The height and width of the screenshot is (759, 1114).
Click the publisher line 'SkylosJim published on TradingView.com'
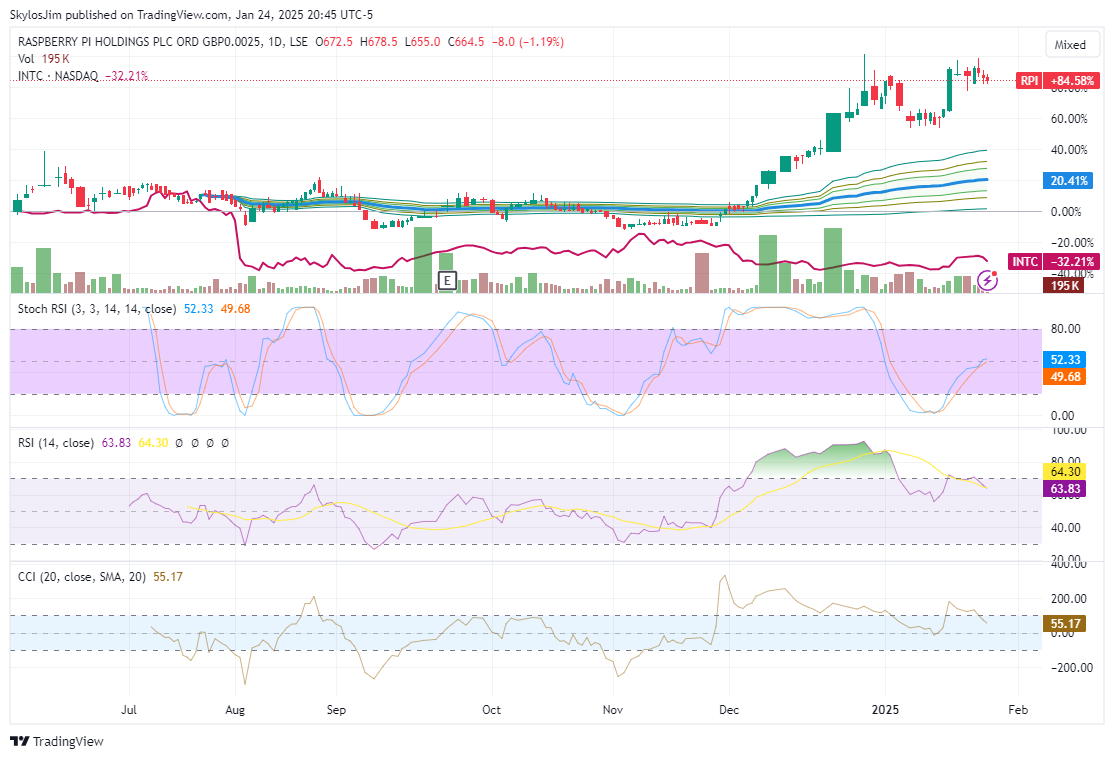point(119,15)
